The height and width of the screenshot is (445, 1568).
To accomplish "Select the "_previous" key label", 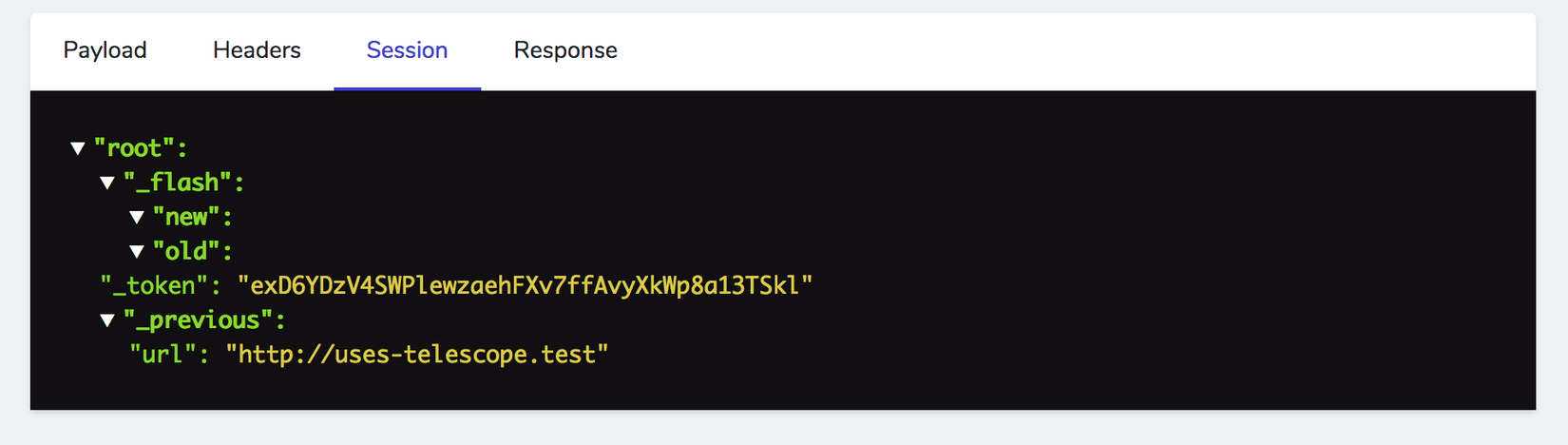I will (199, 320).
